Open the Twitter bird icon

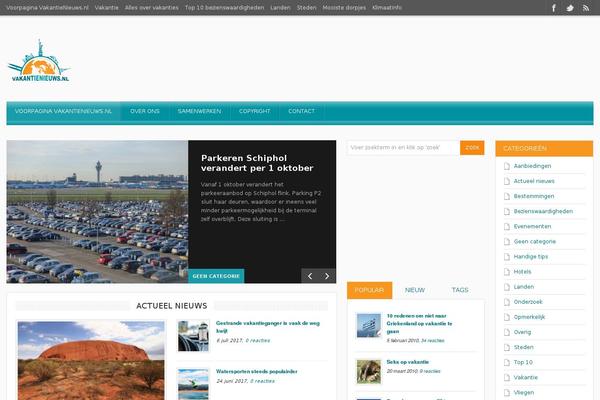pyautogui.click(x=570, y=8)
